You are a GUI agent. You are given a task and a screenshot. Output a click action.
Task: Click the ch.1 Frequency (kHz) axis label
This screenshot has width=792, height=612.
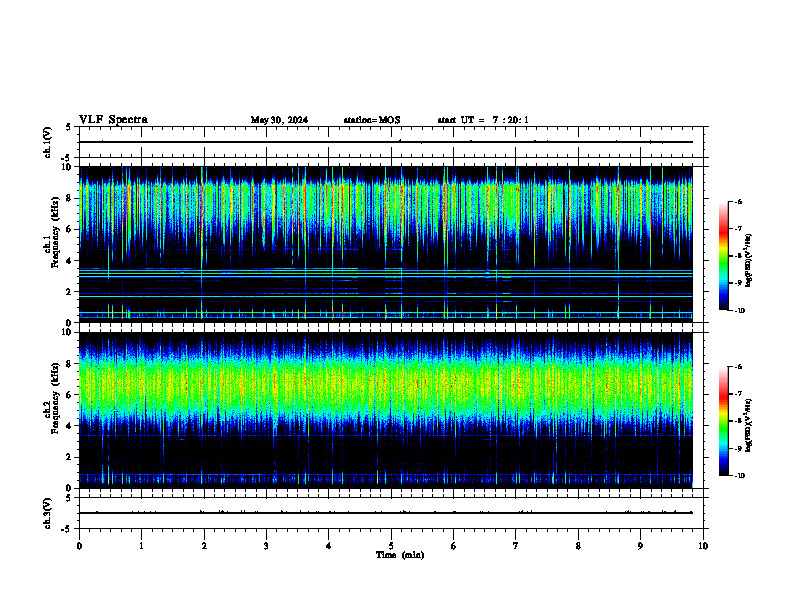point(52,231)
